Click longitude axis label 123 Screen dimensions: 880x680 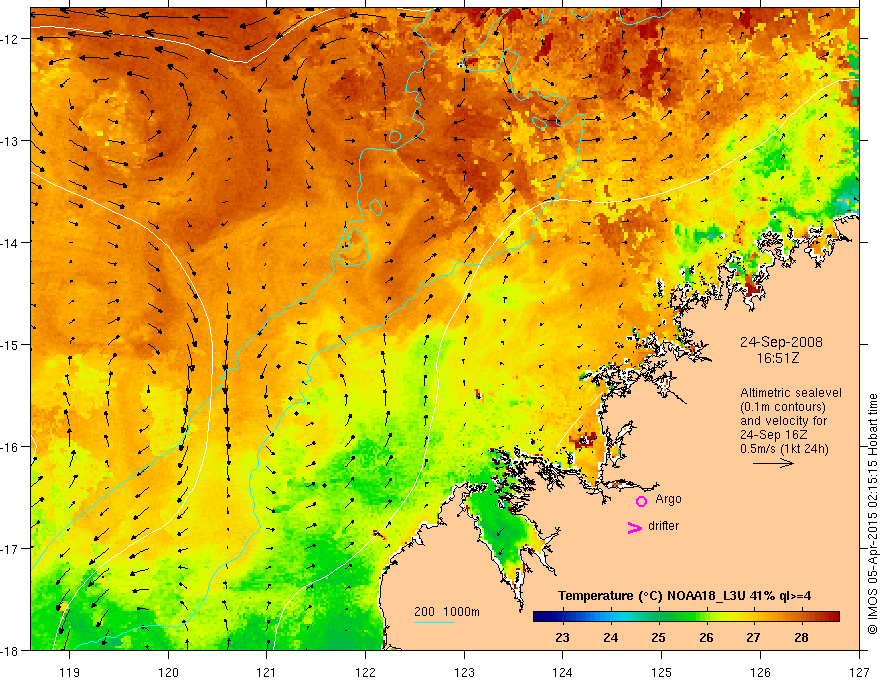(x=464, y=672)
